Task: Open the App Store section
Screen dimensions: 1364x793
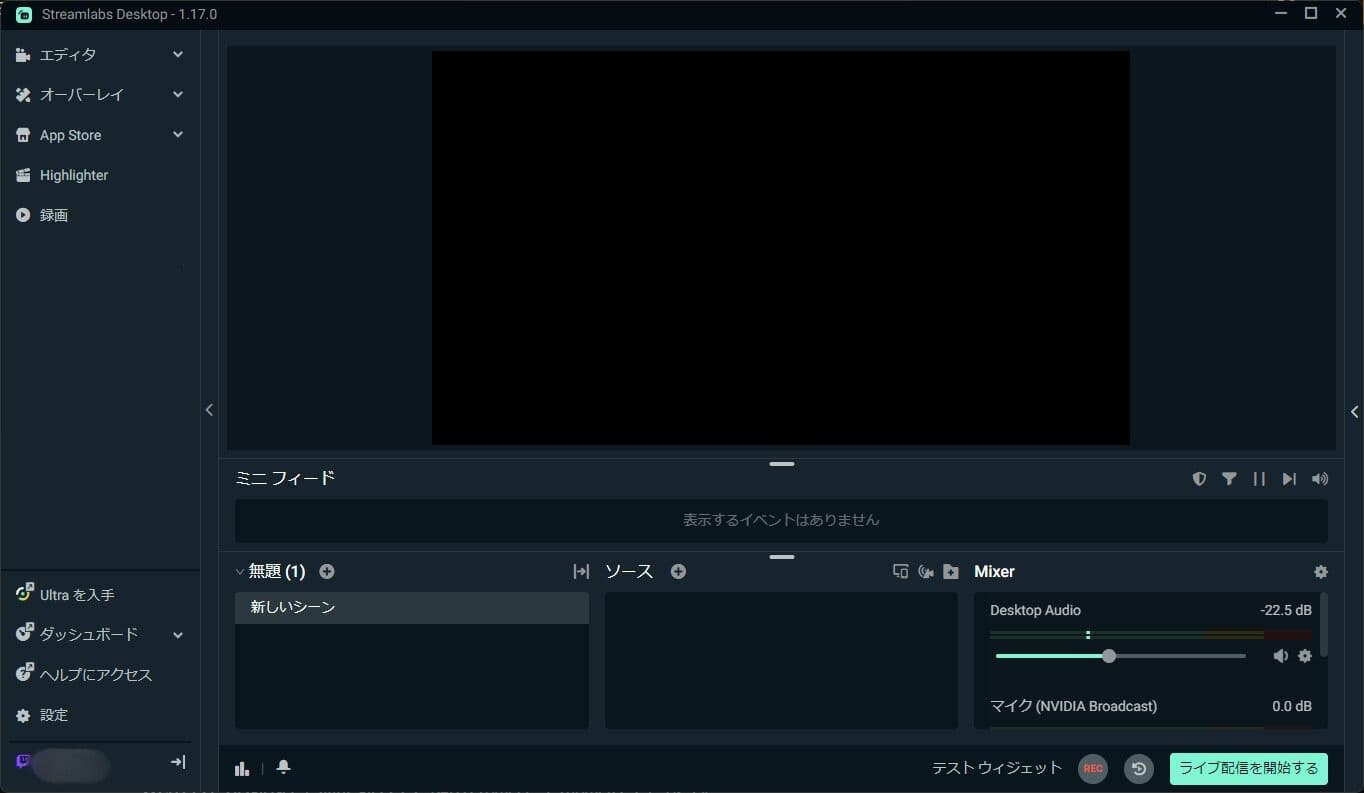Action: [177, 135]
